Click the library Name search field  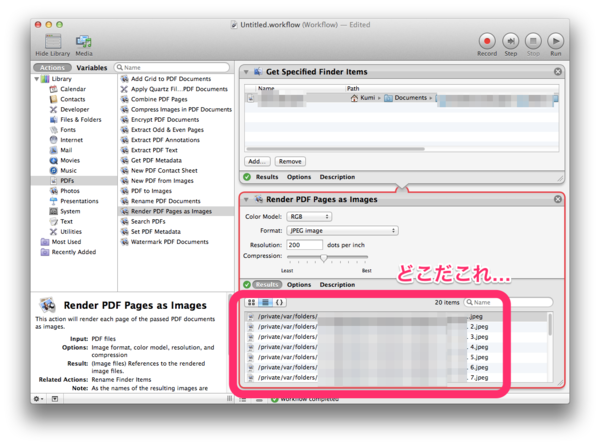tap(172, 68)
